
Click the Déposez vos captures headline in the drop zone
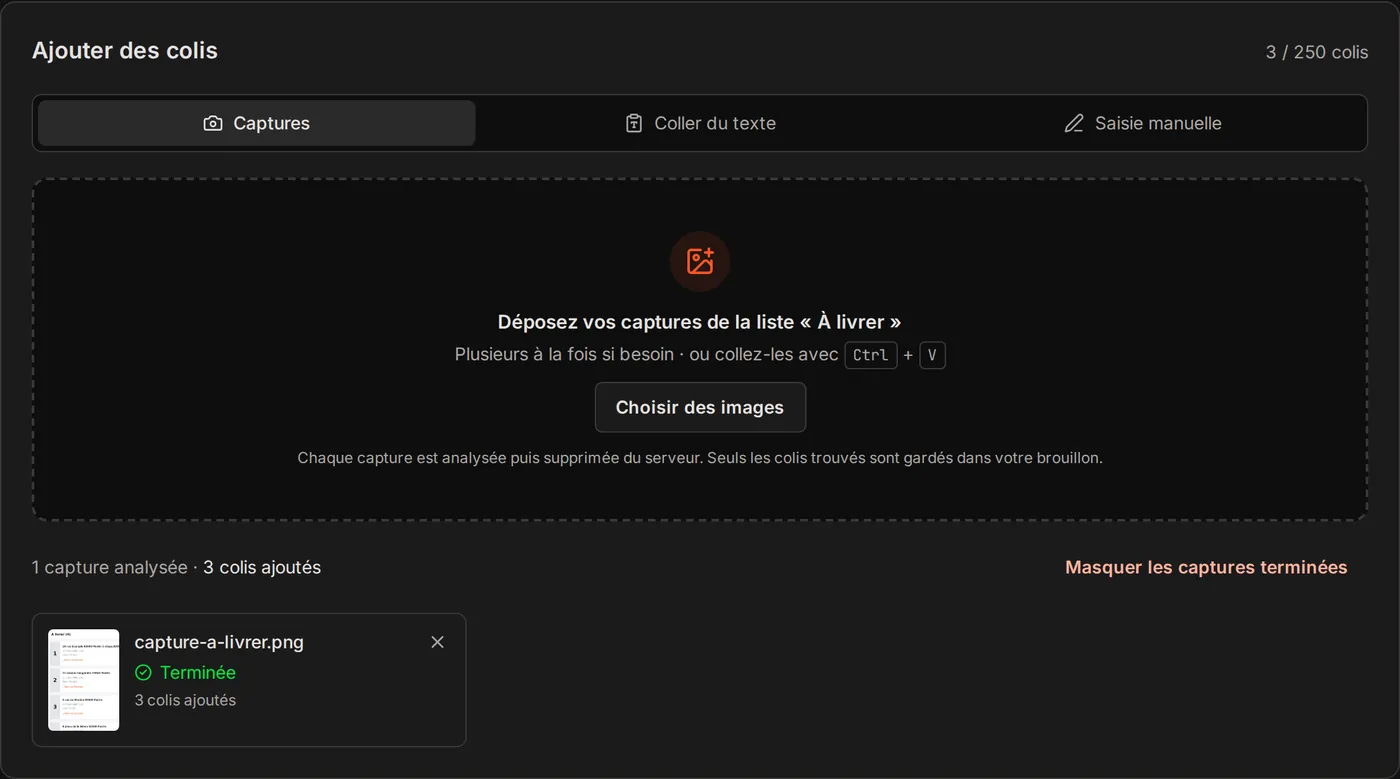point(700,322)
